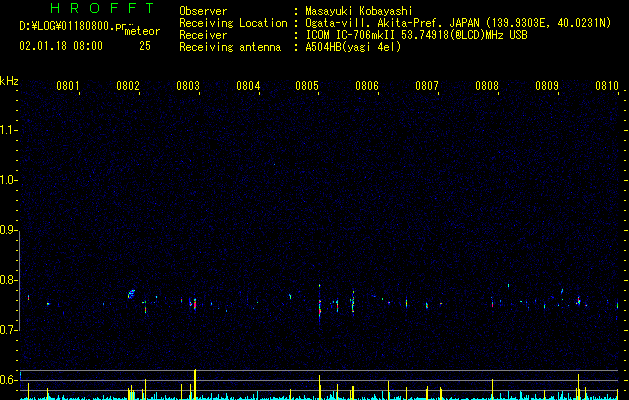
Task: Click the HROFFT title text
Action: point(102,8)
